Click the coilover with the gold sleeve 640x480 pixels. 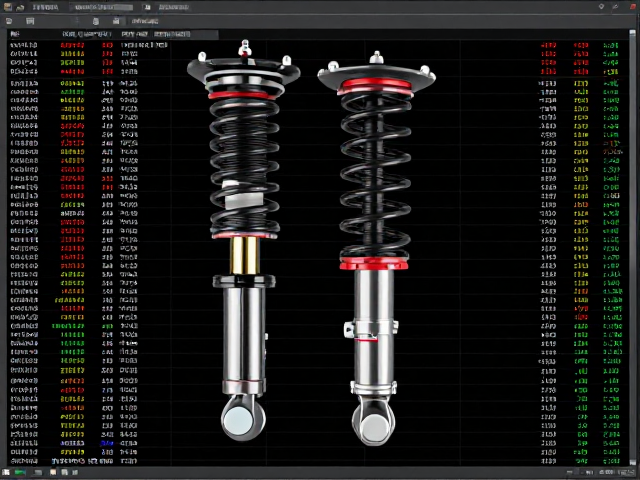pyautogui.click(x=244, y=240)
